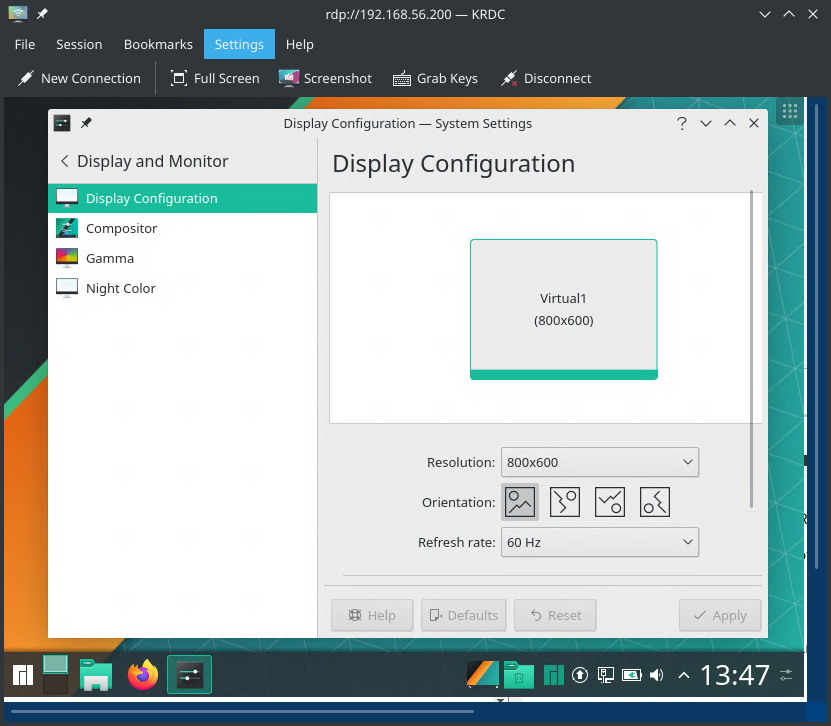Viewport: 831px width, 726px height.
Task: Open the Night Color settings page
Action: pyautogui.click(x=121, y=288)
